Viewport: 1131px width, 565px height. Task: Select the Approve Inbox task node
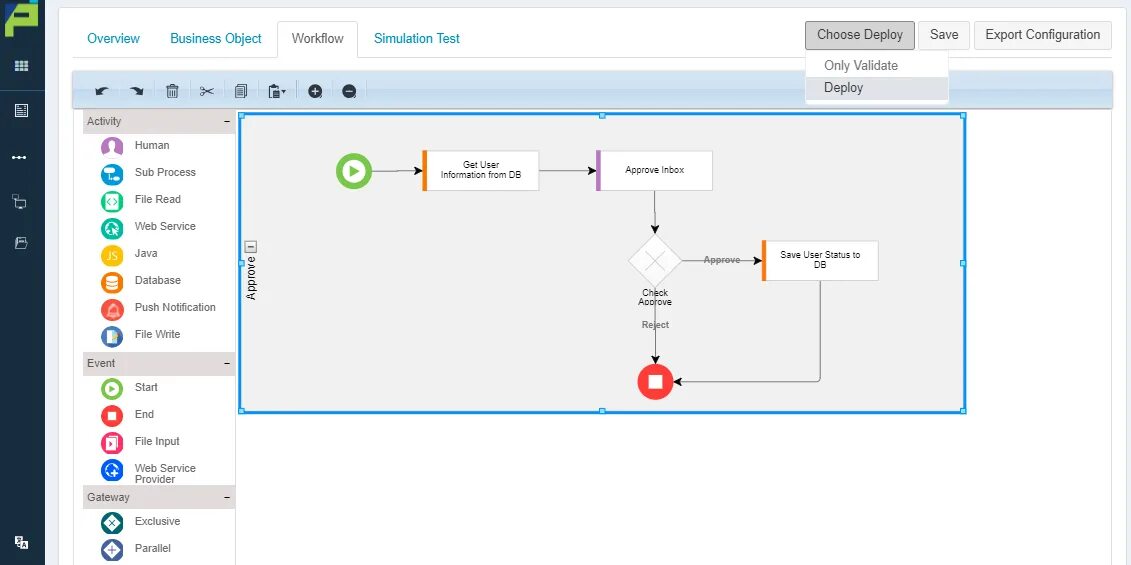point(654,170)
